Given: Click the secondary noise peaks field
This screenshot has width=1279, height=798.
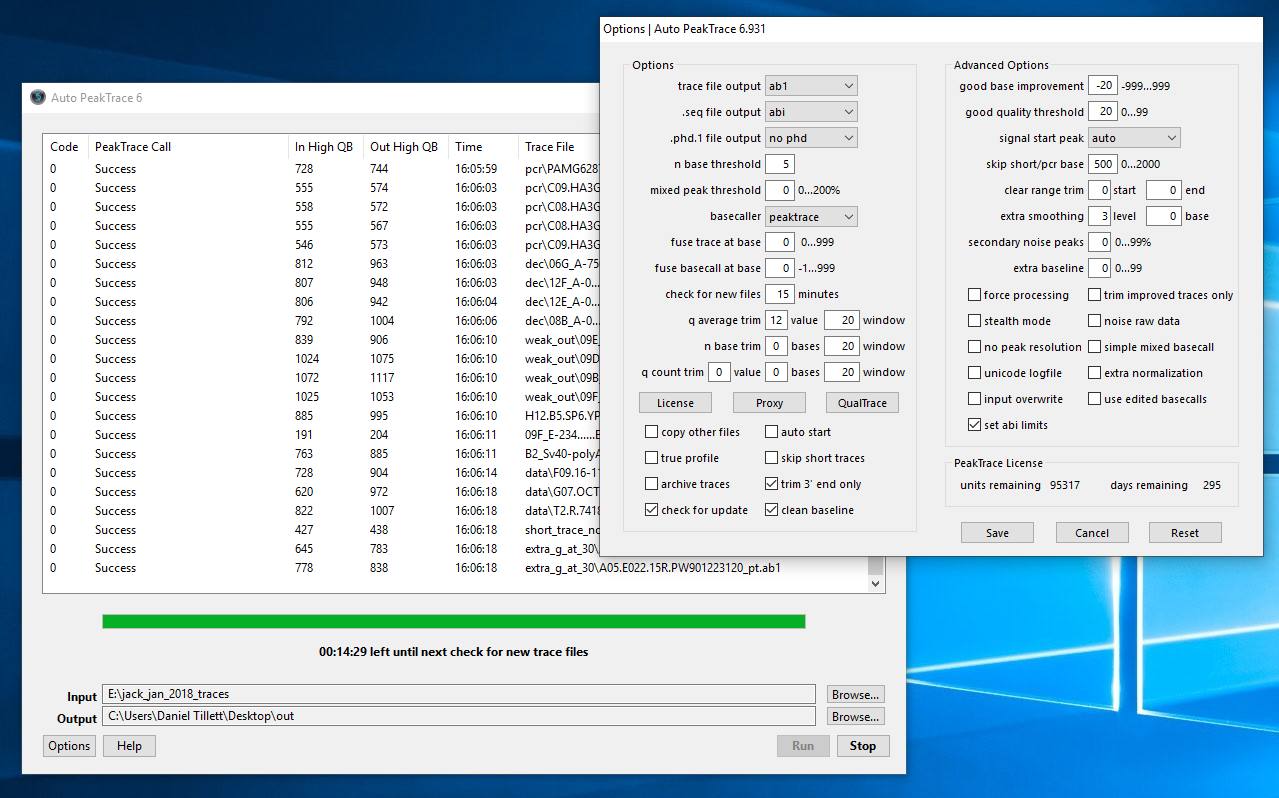Looking at the screenshot, I should pyautogui.click(x=1099, y=242).
